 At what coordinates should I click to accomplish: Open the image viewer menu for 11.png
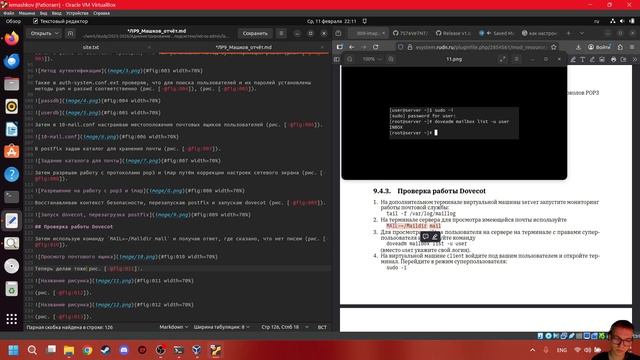point(516,59)
